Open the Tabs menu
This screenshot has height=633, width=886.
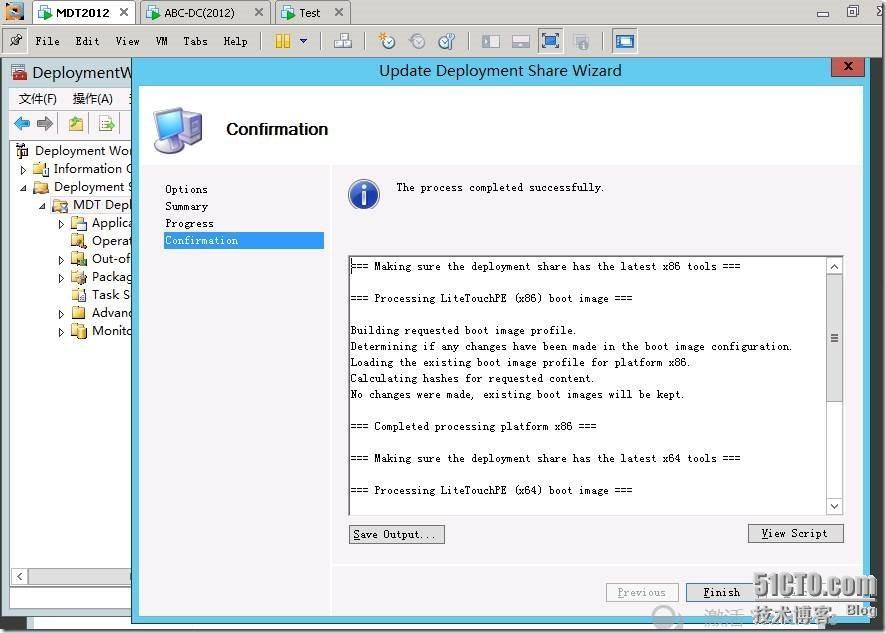coord(195,41)
